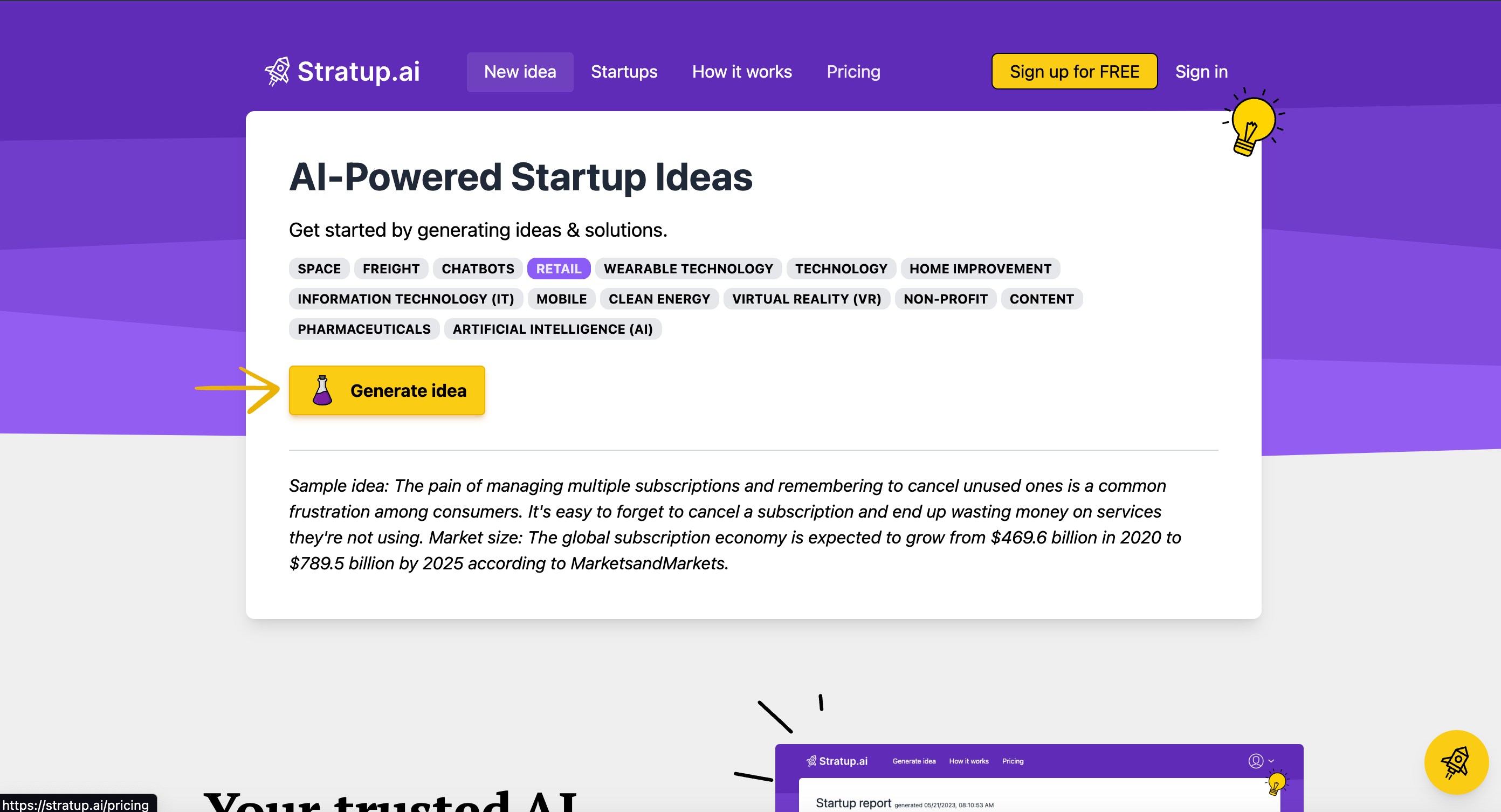Expand the account dropdown chevron in preview navbar
The width and height of the screenshot is (1501, 812).
tap(1271, 761)
